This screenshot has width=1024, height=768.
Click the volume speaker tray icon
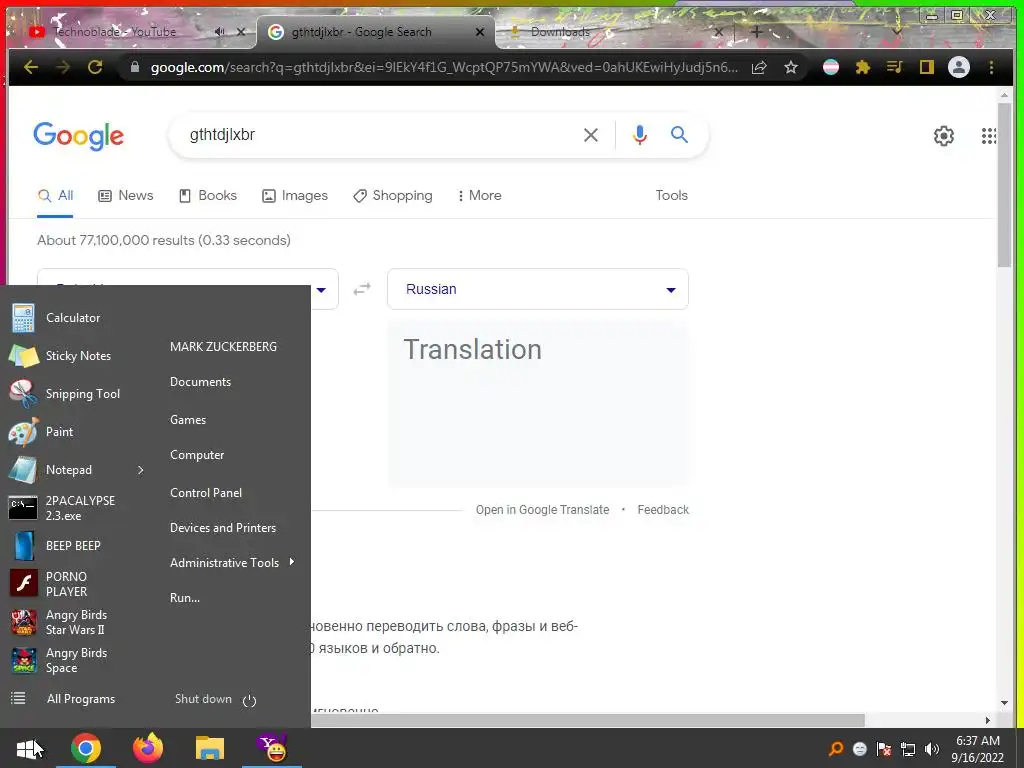[932, 749]
